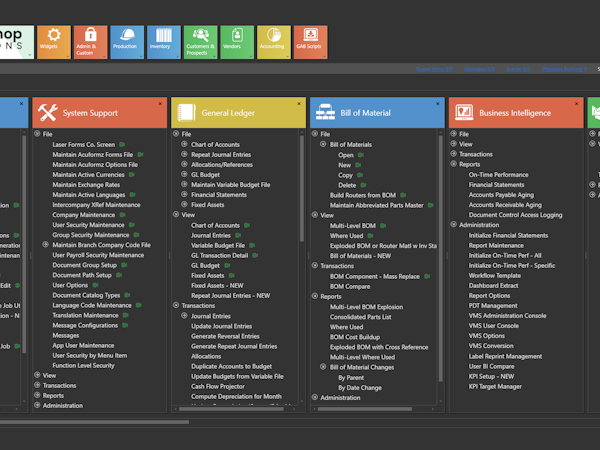Collapse the Reports node in Business Intelligence
The height and width of the screenshot is (450, 600).
tap(453, 164)
